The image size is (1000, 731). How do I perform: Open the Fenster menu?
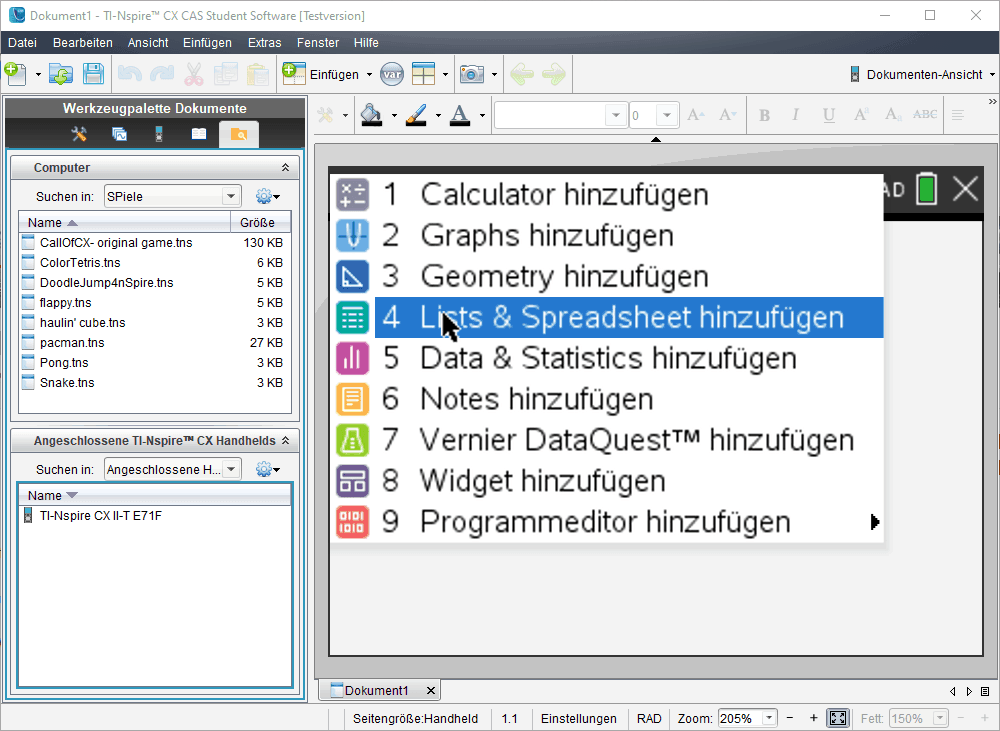(318, 43)
